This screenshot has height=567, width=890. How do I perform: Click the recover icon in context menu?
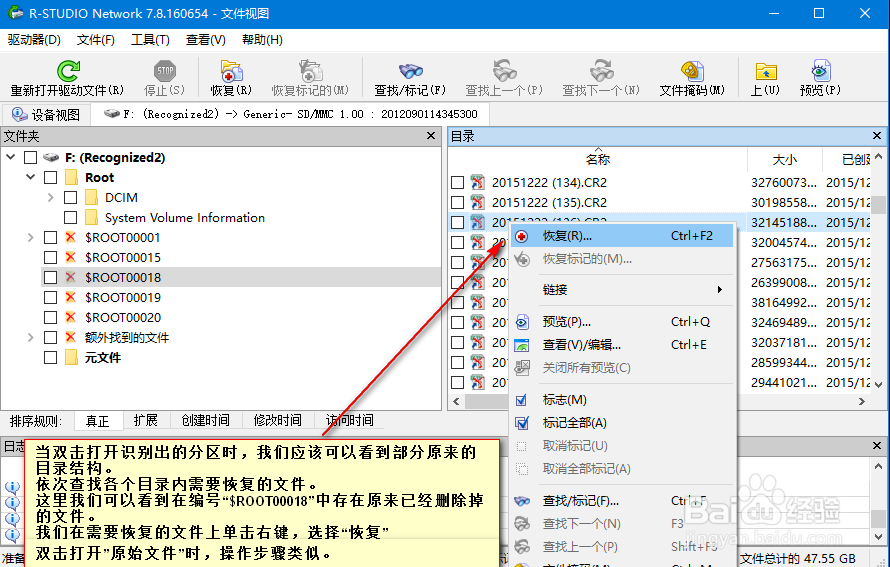(x=522, y=236)
